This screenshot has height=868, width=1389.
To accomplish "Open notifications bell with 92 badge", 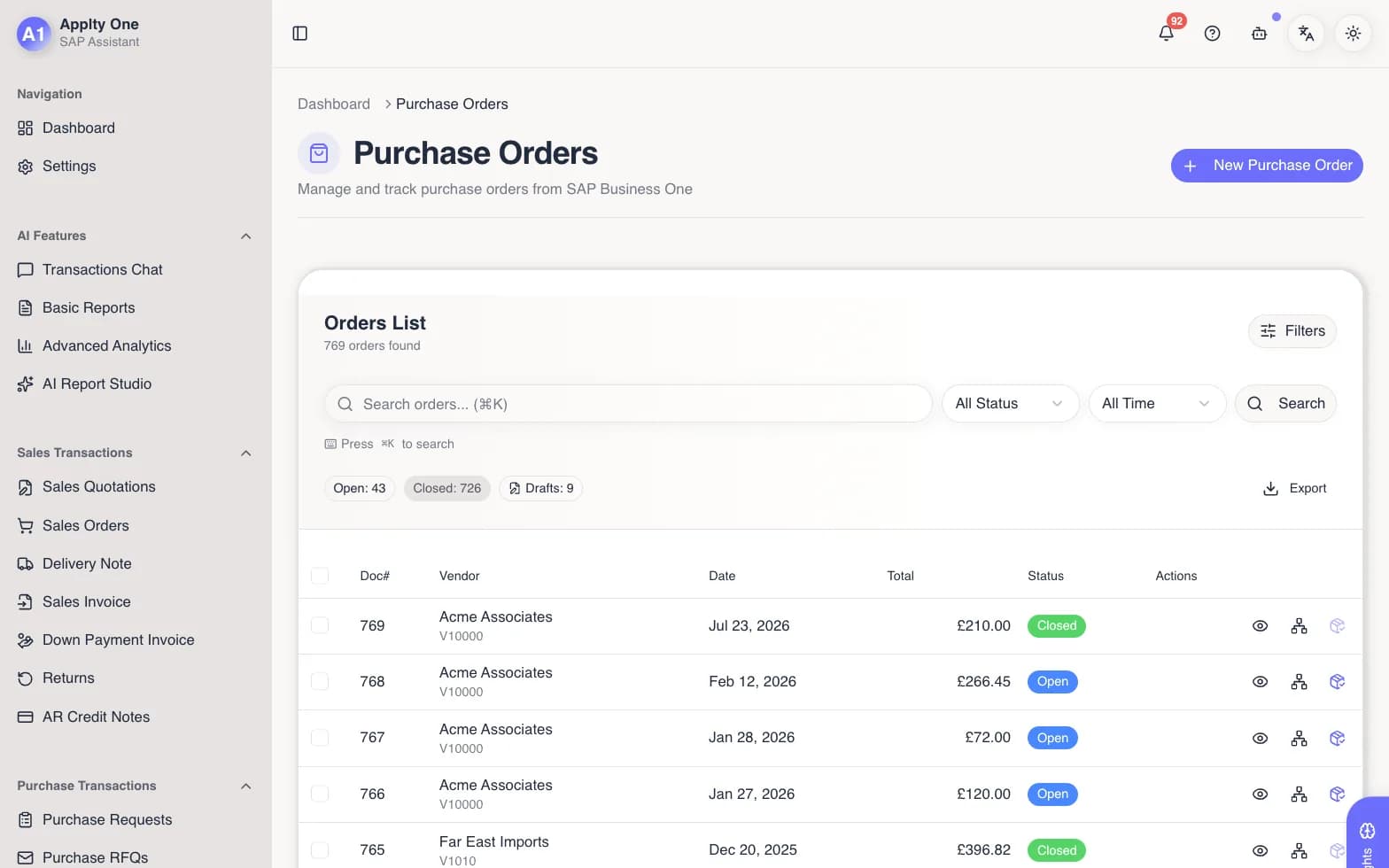I will 1167,33.
